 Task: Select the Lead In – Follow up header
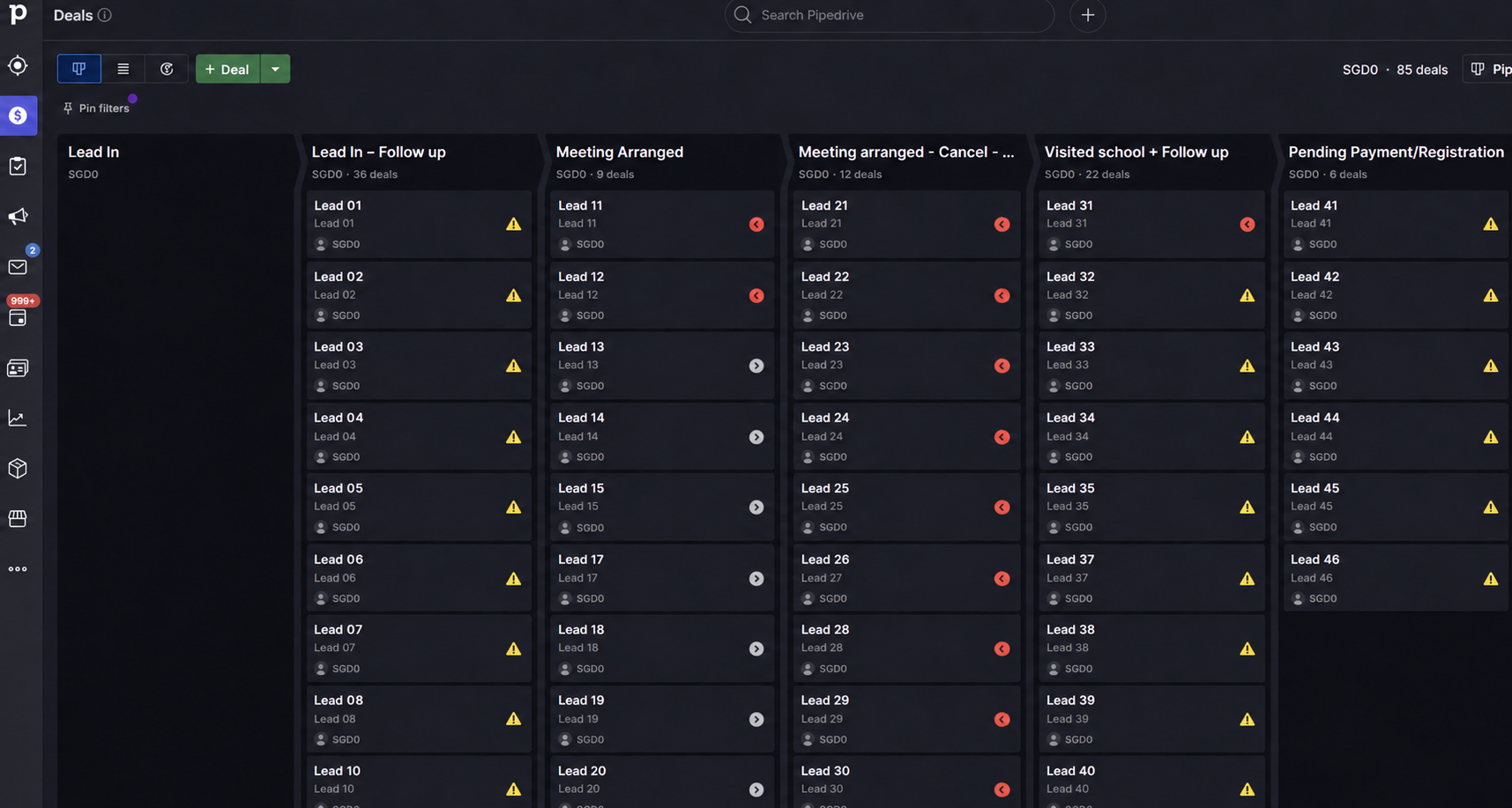coord(379,152)
